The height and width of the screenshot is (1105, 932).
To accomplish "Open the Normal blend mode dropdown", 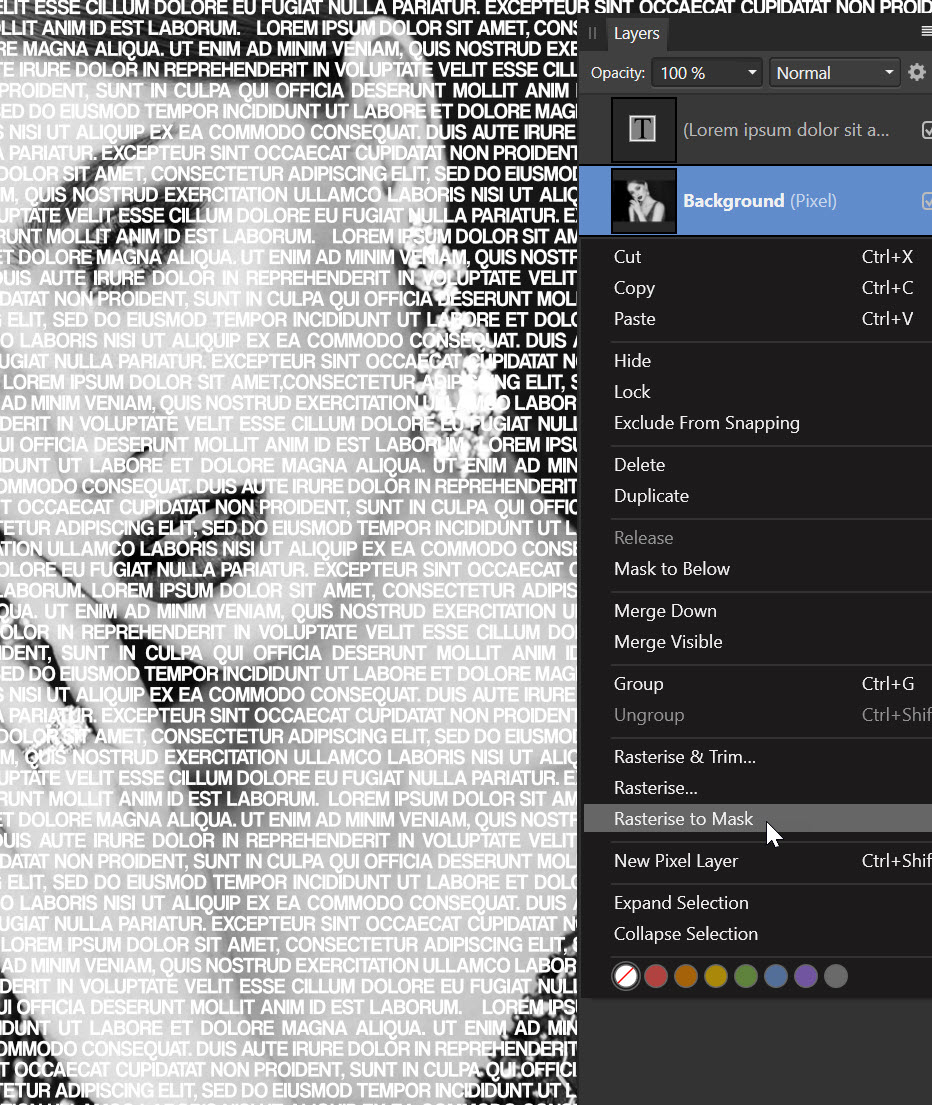I will tap(834, 73).
